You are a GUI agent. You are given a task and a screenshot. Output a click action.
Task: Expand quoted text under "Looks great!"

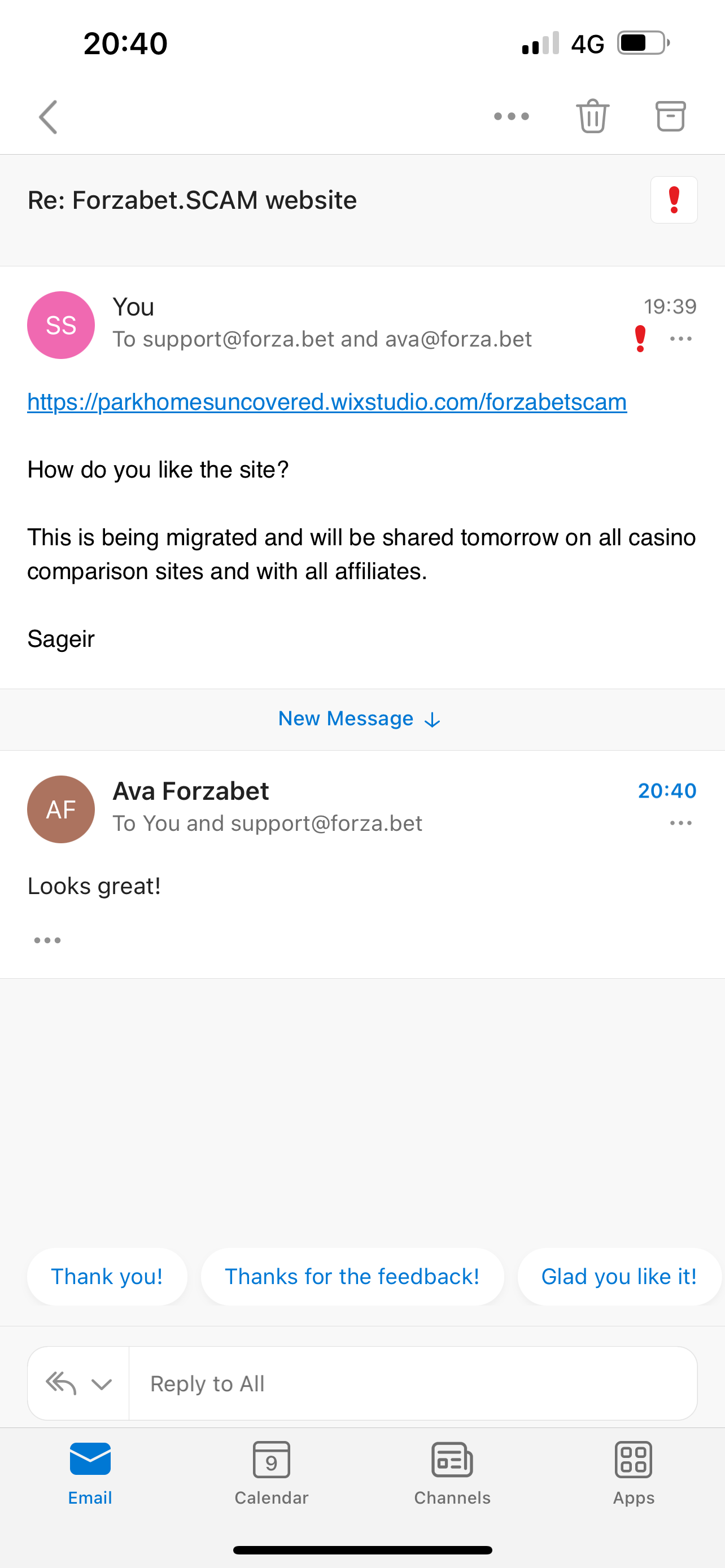47,940
